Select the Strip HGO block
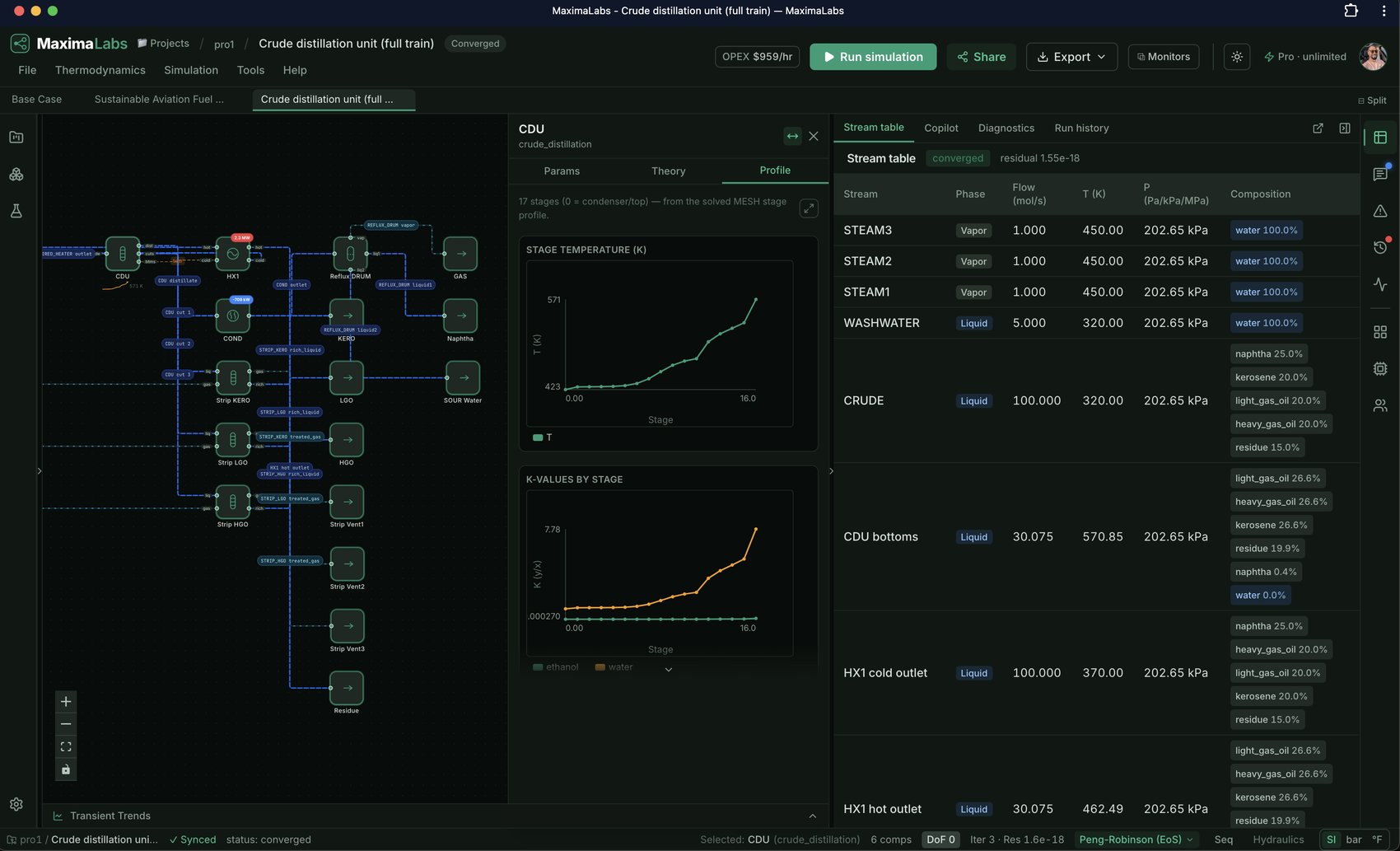 (233, 502)
